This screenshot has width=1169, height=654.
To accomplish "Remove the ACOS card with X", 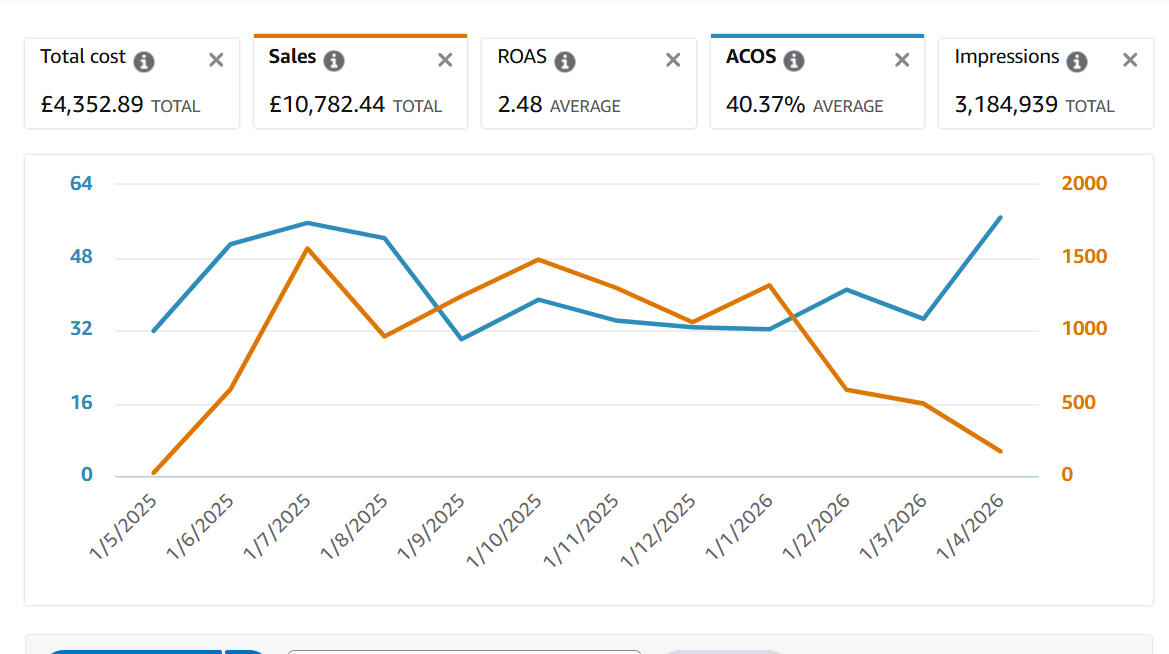I will 902,60.
